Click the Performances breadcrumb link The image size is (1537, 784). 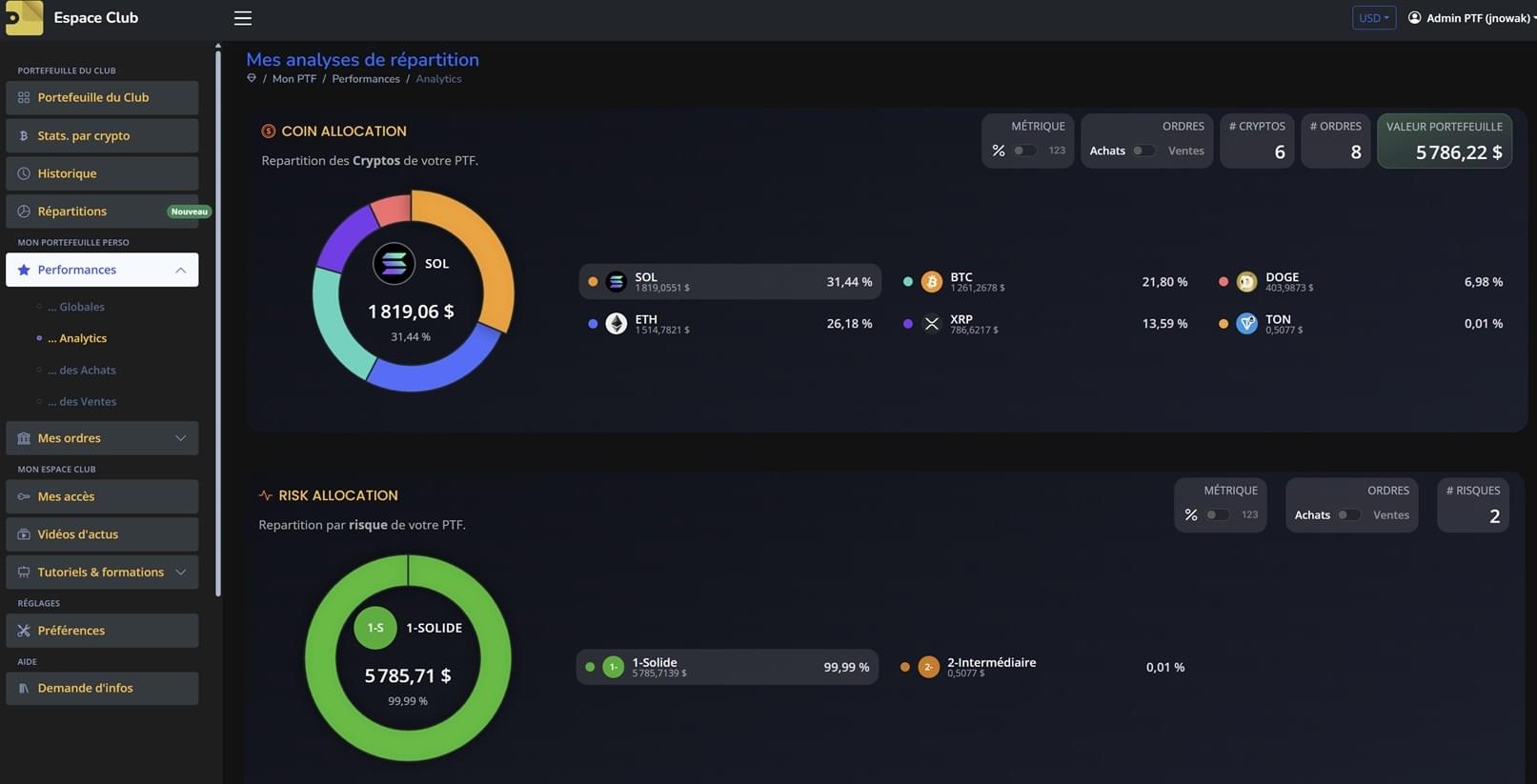[x=365, y=79]
